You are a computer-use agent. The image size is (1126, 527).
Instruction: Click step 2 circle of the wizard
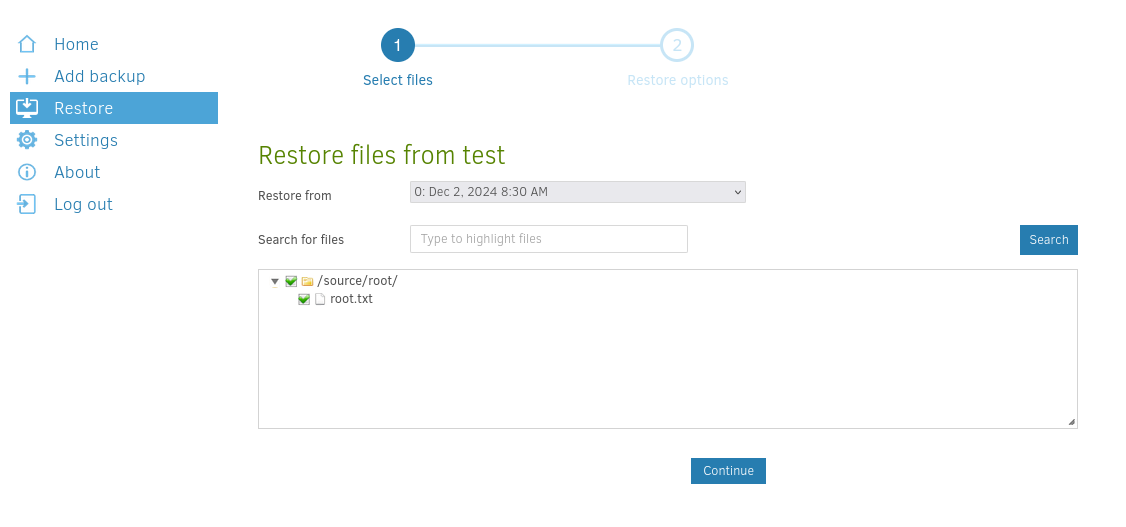[676, 46]
